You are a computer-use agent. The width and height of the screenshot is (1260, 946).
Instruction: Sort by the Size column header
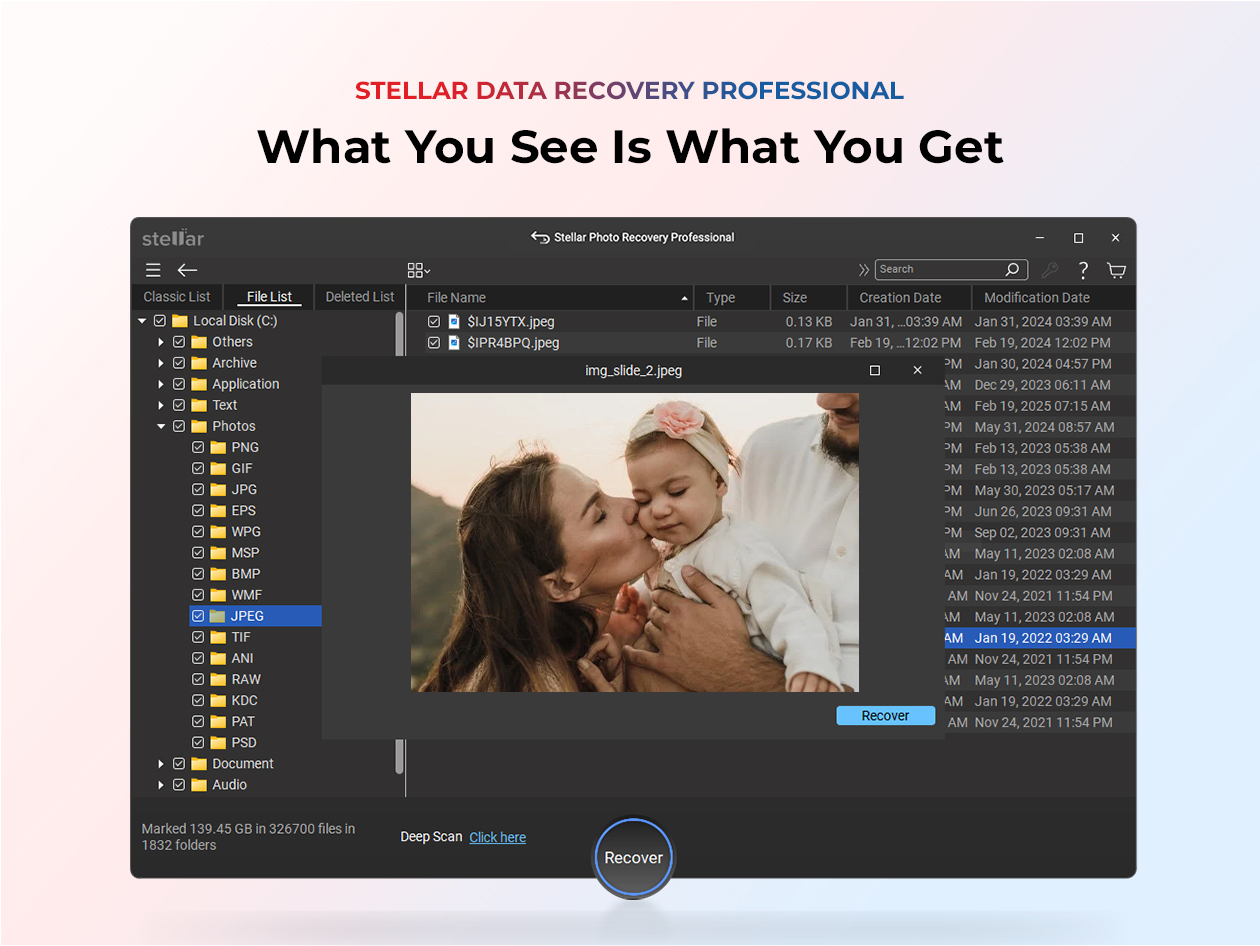pyautogui.click(x=808, y=298)
